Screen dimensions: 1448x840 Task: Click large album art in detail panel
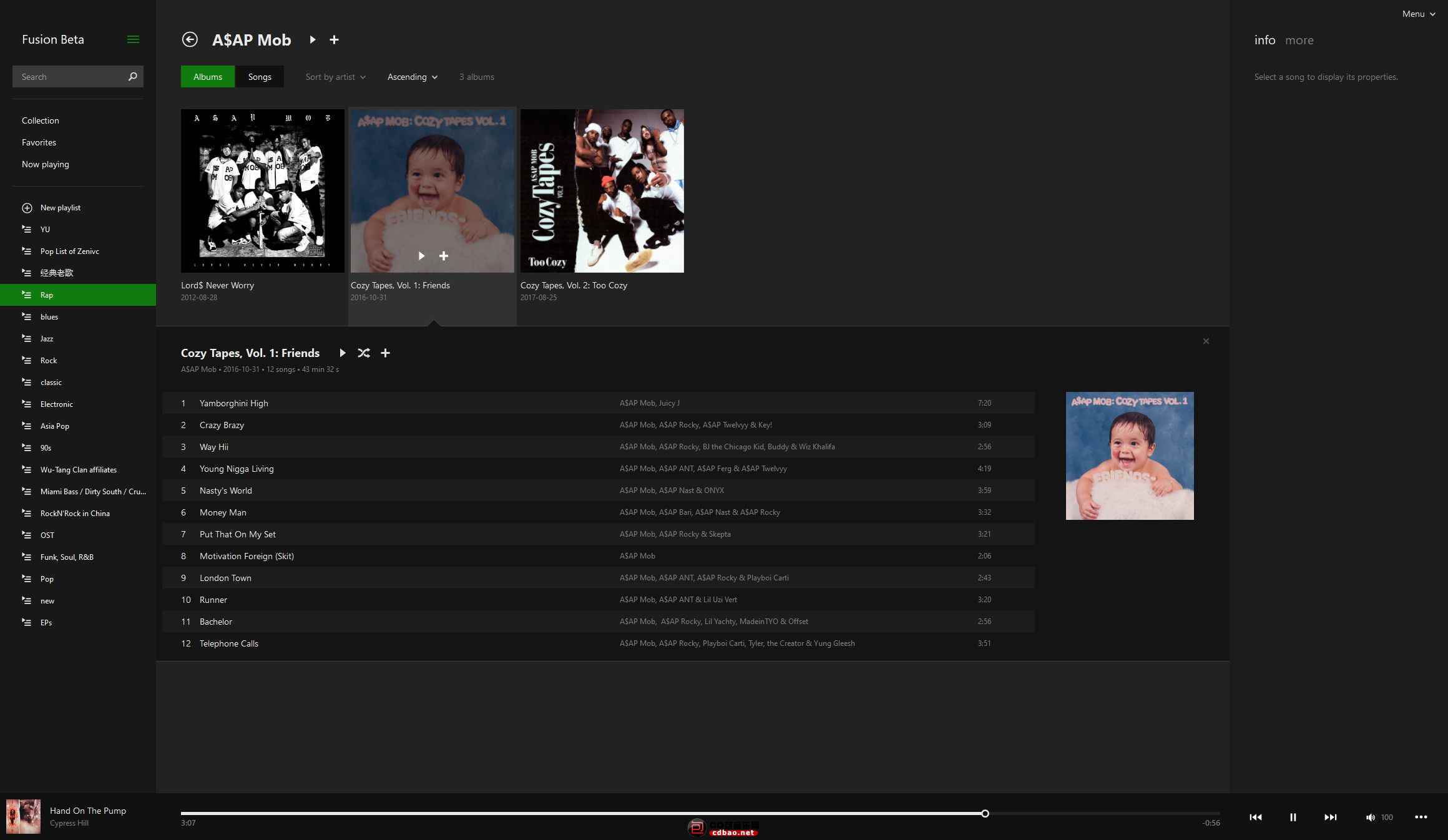(1130, 456)
